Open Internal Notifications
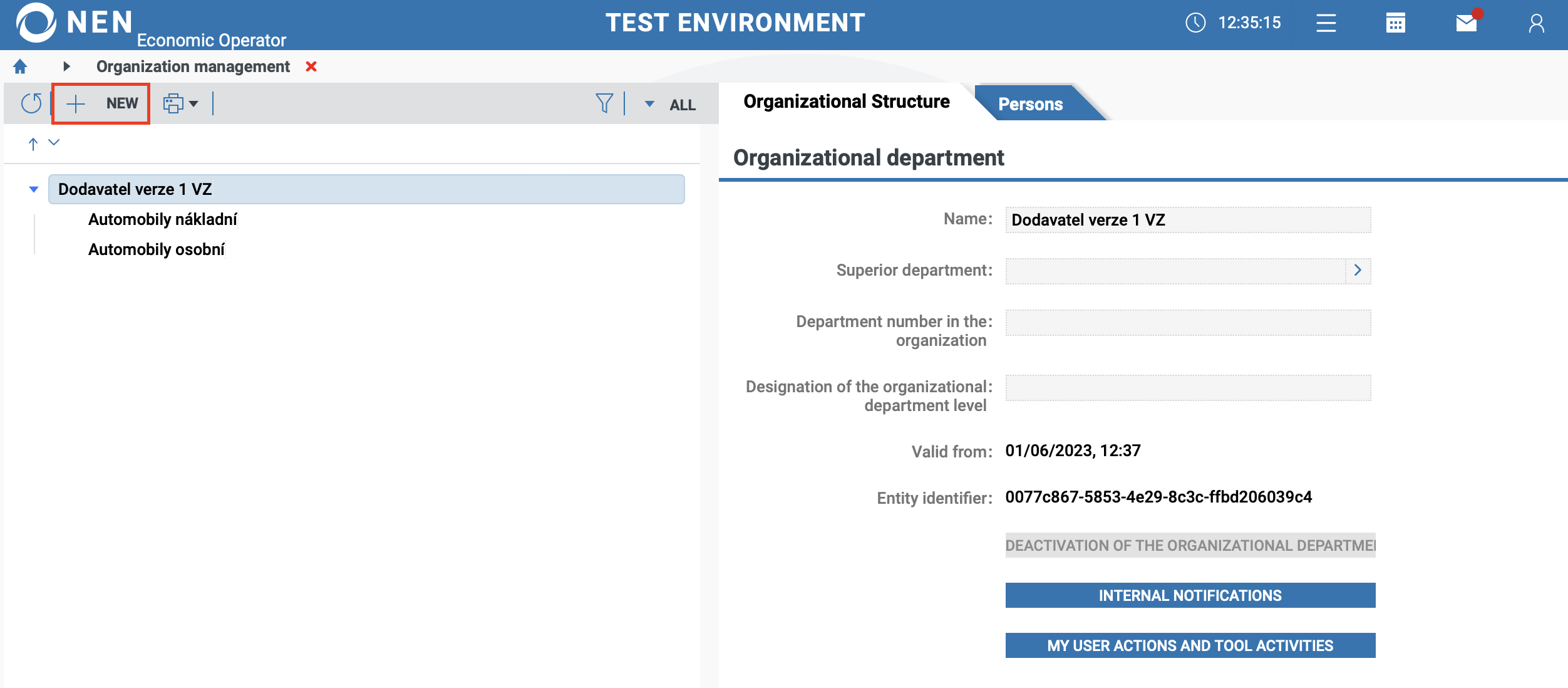The height and width of the screenshot is (688, 1568). tap(1190, 595)
